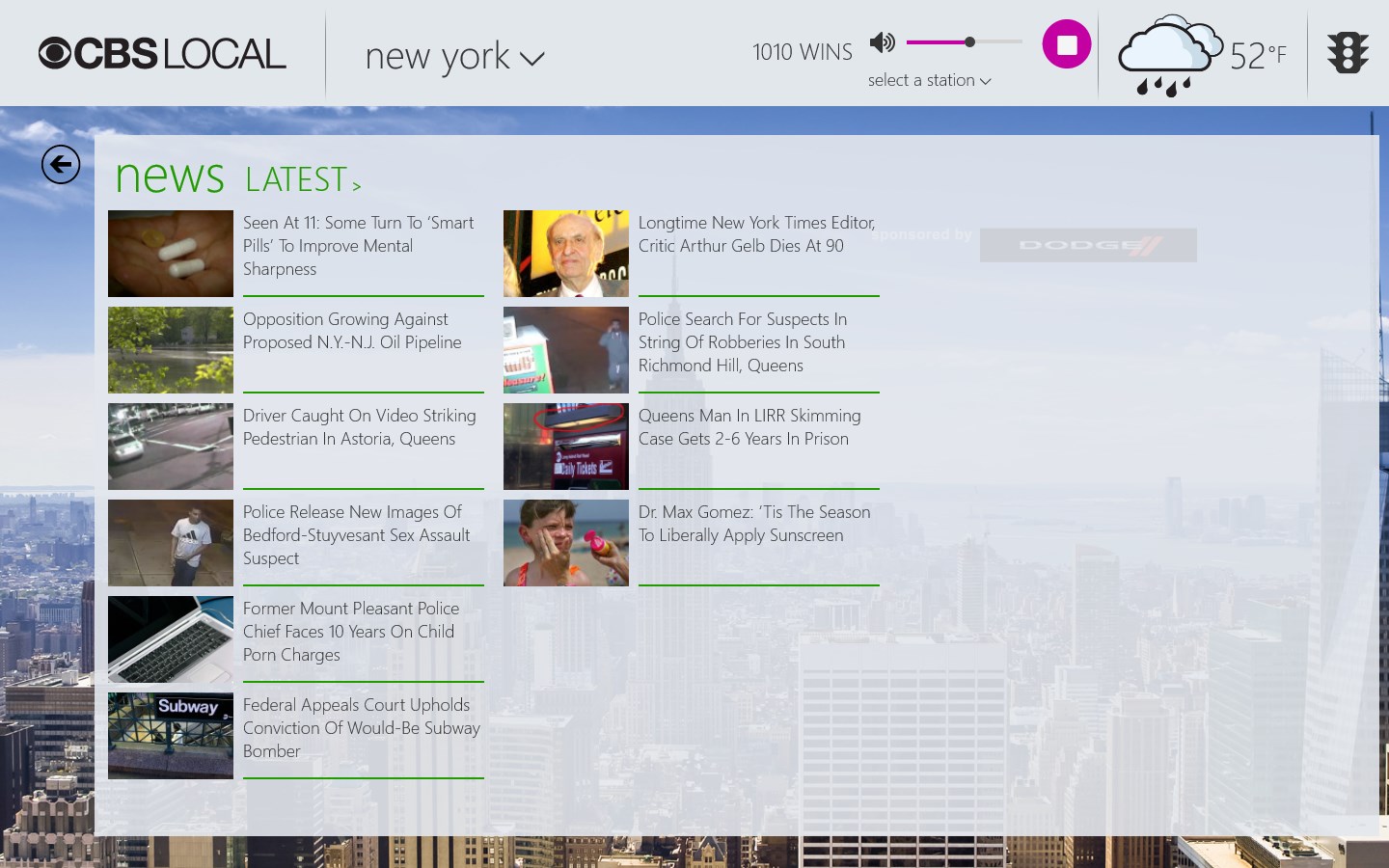The width and height of the screenshot is (1389, 868).
Task: Open the Arthur Gelb obituary headline
Action: pyautogui.click(x=756, y=234)
